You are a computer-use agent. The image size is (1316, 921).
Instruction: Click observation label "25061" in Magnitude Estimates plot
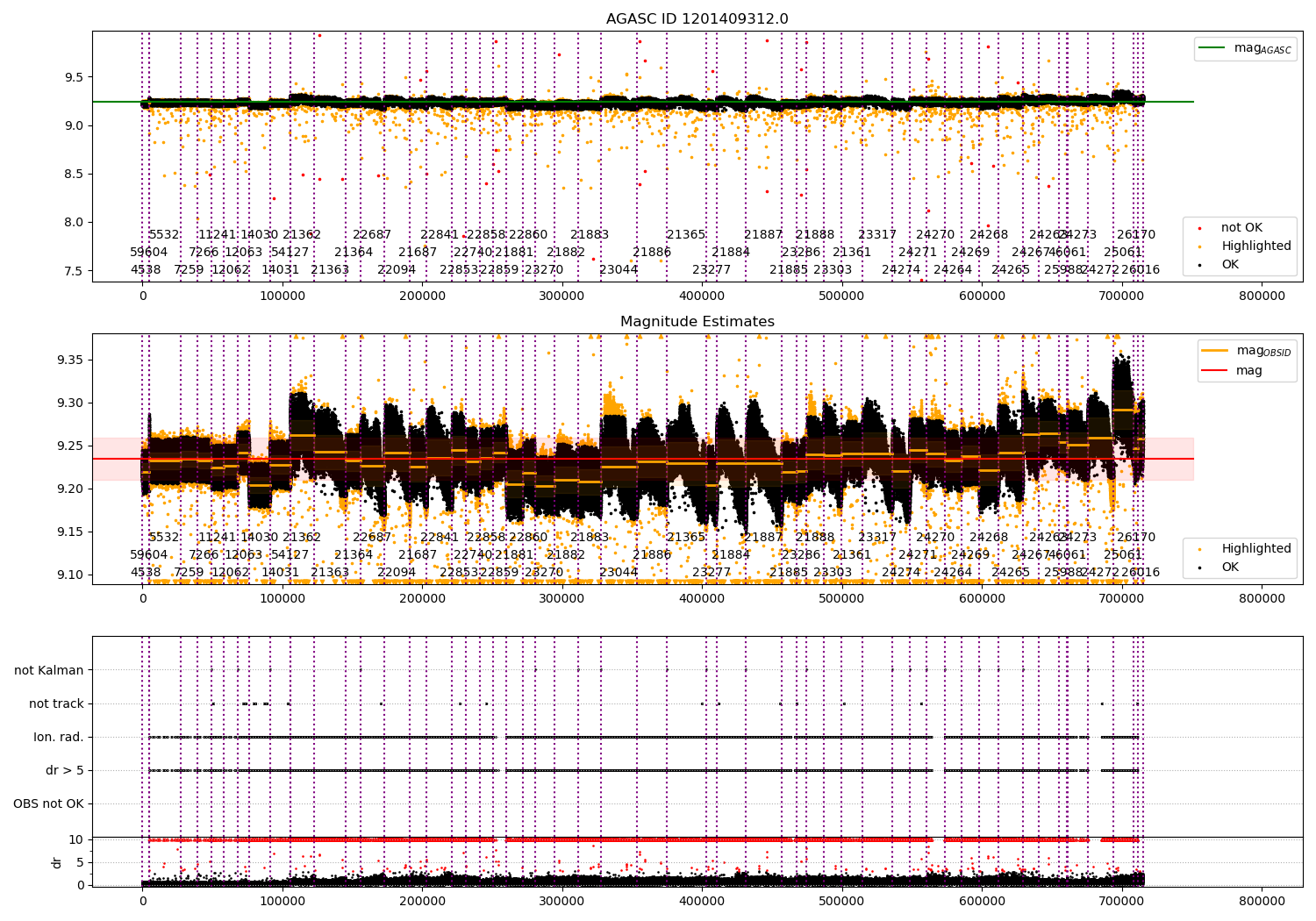1123,555
